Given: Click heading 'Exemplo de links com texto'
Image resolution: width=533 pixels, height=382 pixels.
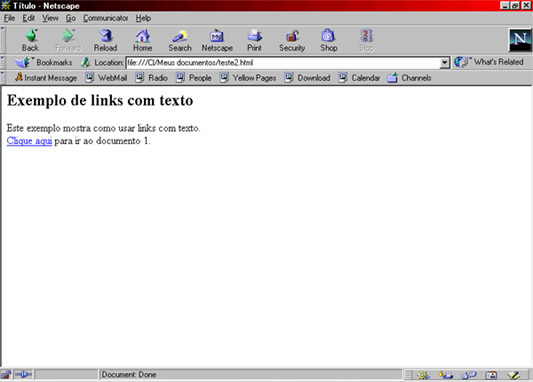Looking at the screenshot, I should (x=100, y=100).
